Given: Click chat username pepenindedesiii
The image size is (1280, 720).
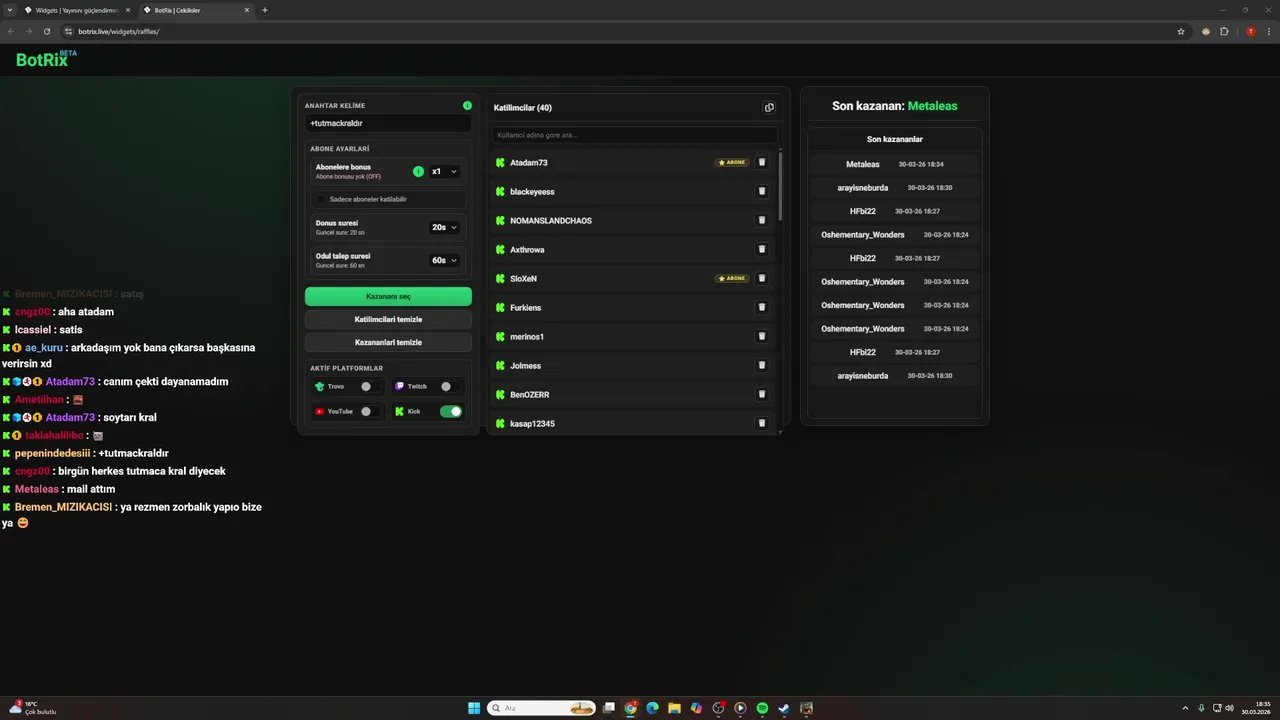Looking at the screenshot, I should tap(52, 453).
